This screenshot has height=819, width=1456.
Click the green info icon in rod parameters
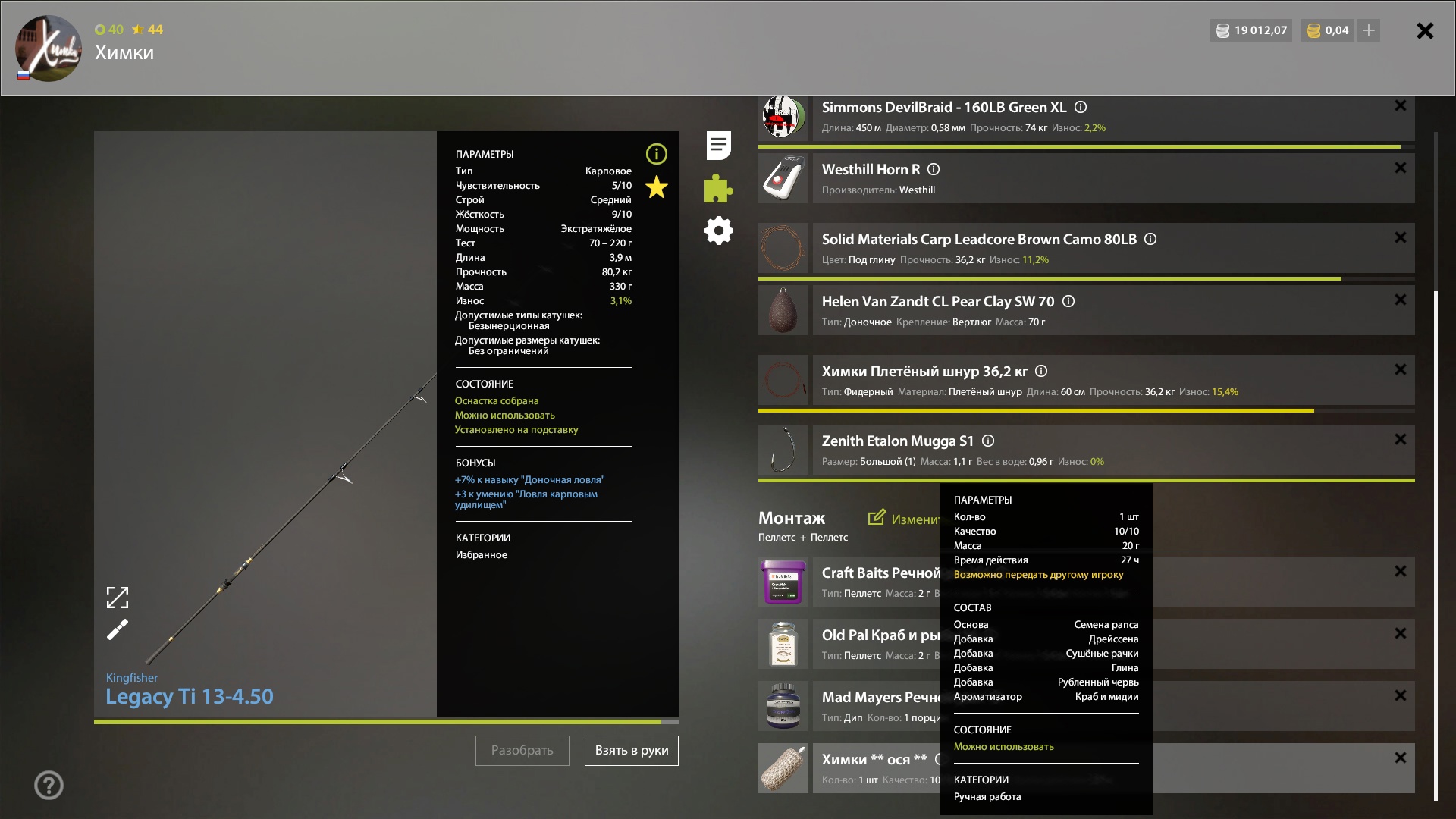pos(656,154)
